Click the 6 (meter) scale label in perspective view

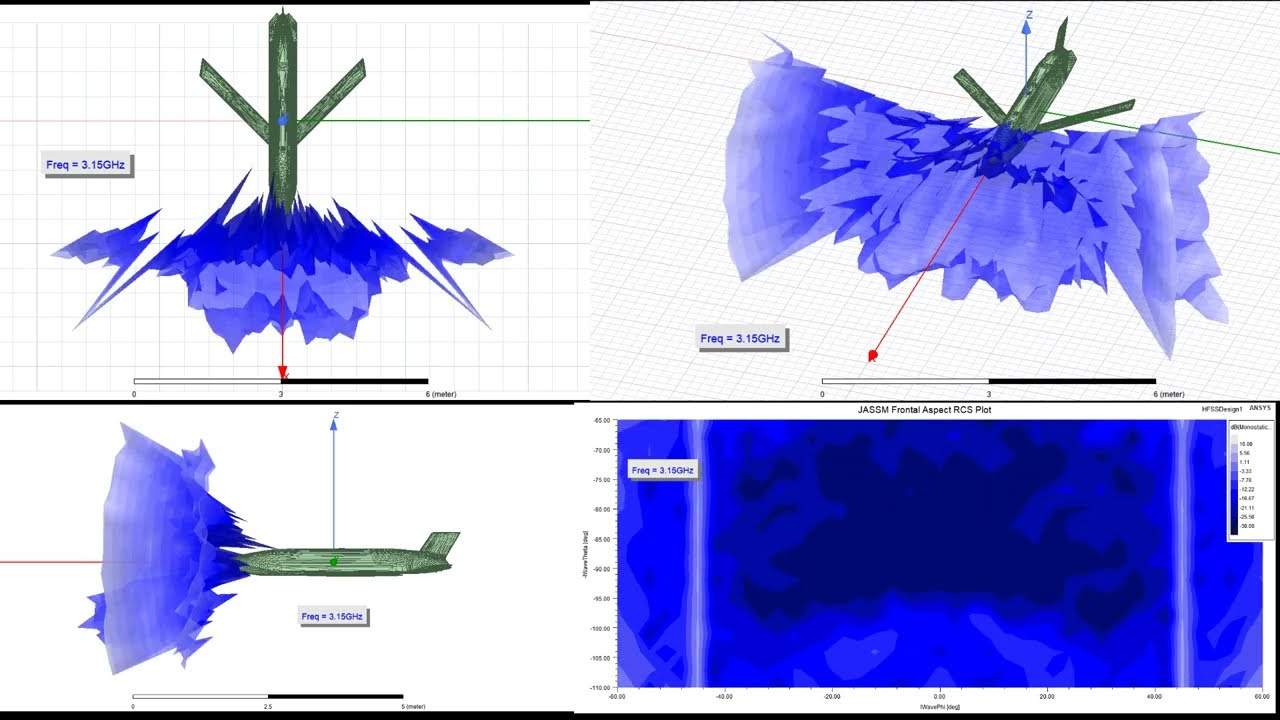pos(1169,394)
